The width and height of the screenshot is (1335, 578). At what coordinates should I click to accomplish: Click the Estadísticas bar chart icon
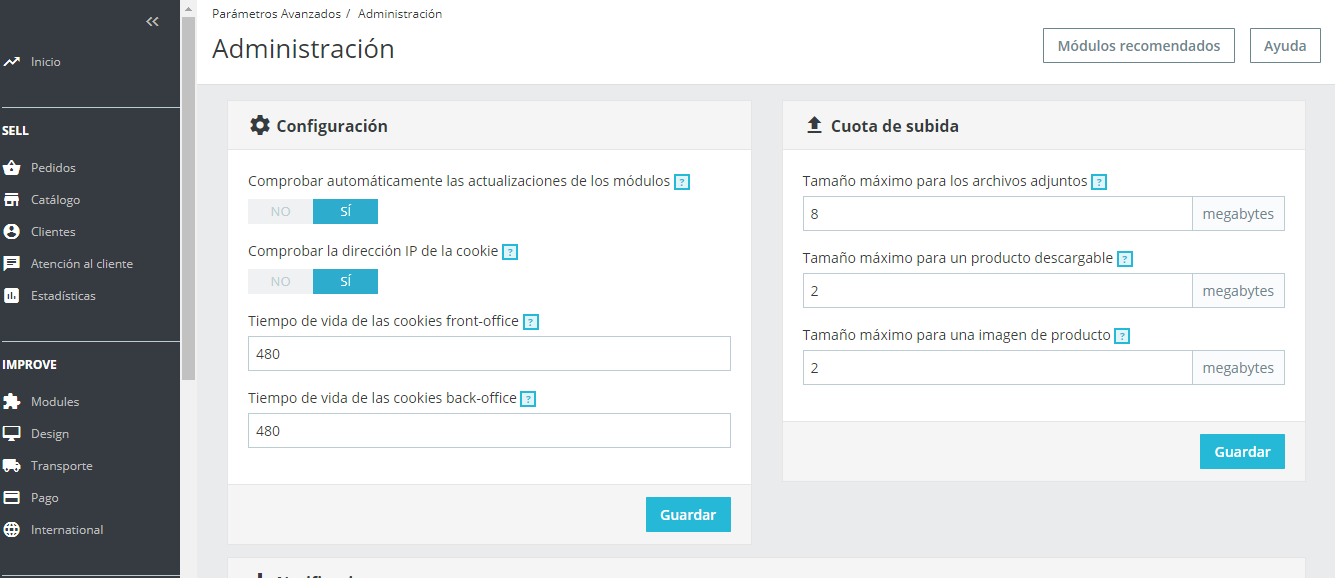tap(12, 296)
